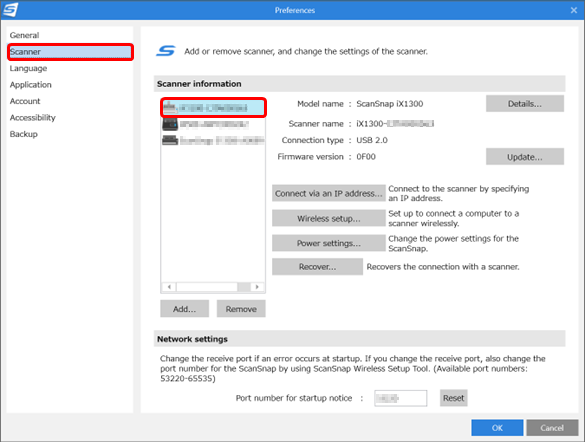The width and height of the screenshot is (585, 442).
Task: Close the Preferences window
Action: 574,10
